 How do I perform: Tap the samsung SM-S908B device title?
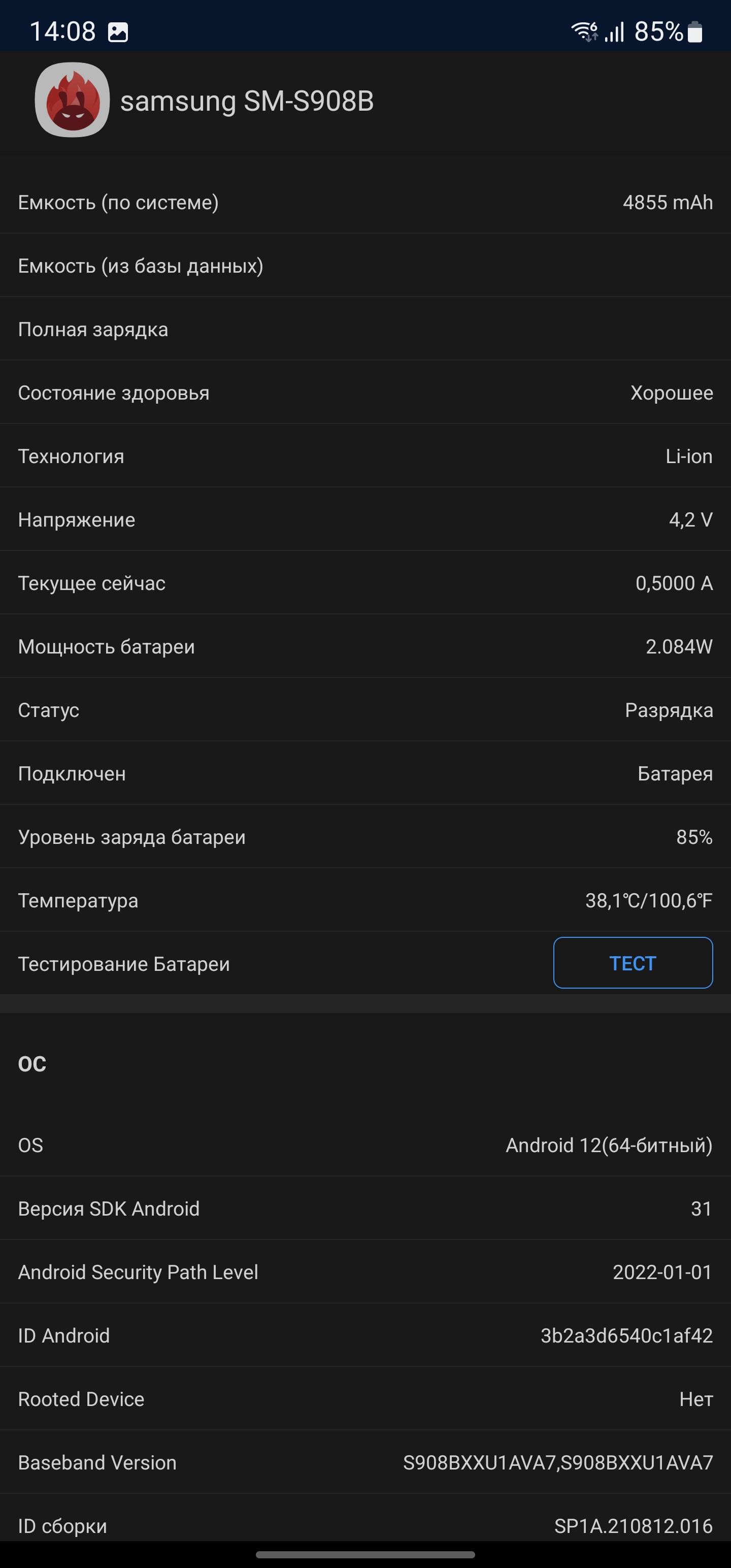[247, 101]
